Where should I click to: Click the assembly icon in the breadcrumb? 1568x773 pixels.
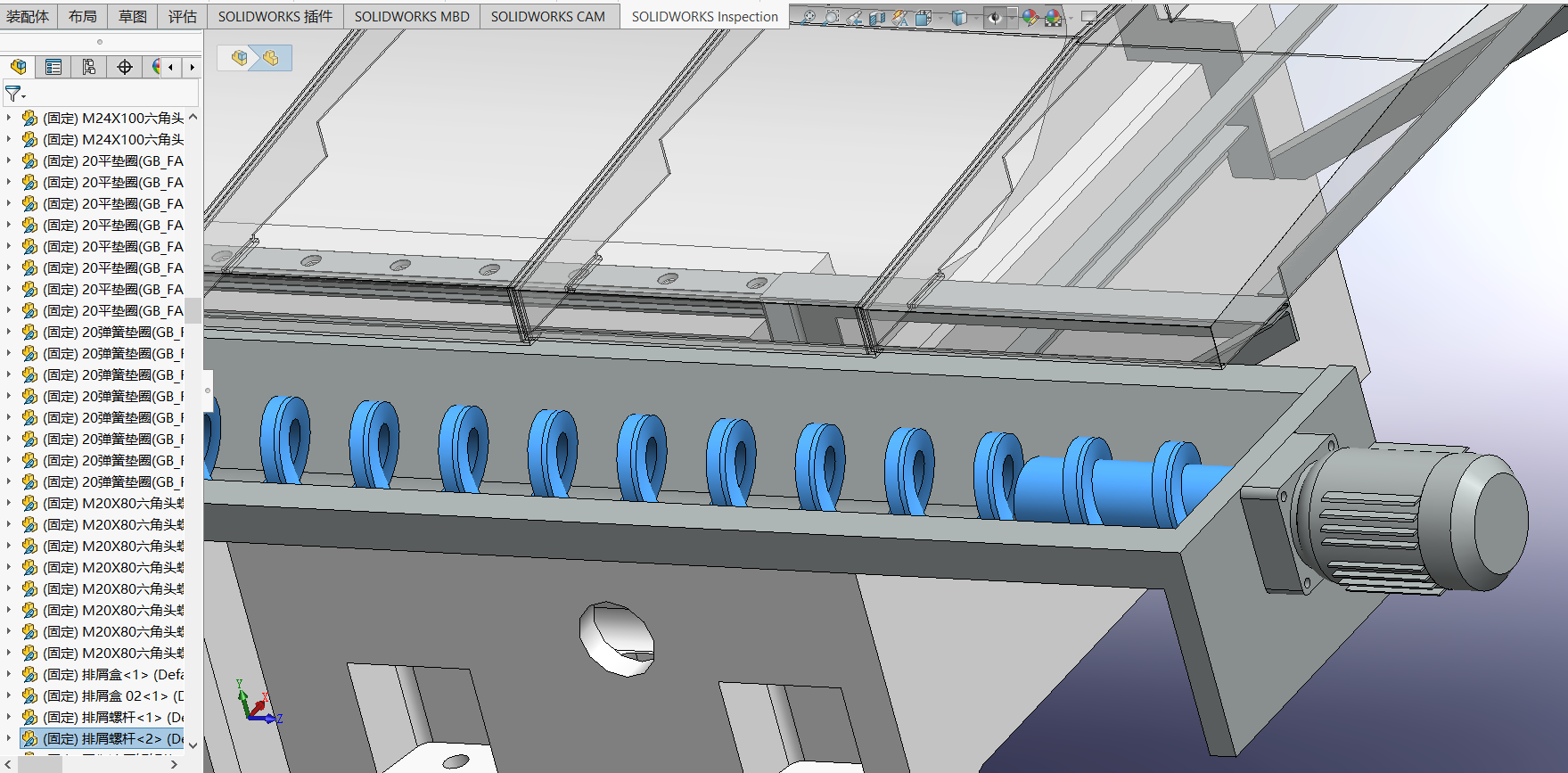pyautogui.click(x=239, y=58)
